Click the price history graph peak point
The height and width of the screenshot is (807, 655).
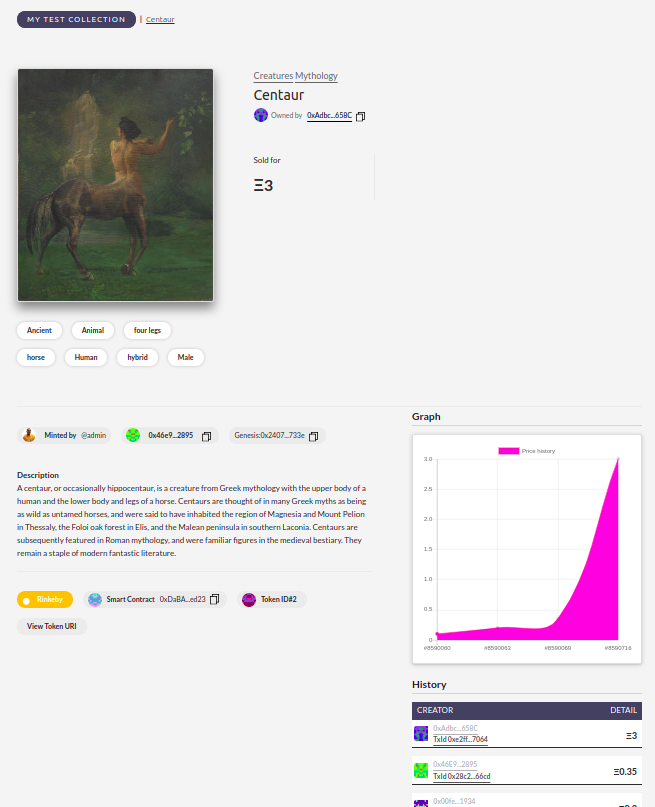618,459
